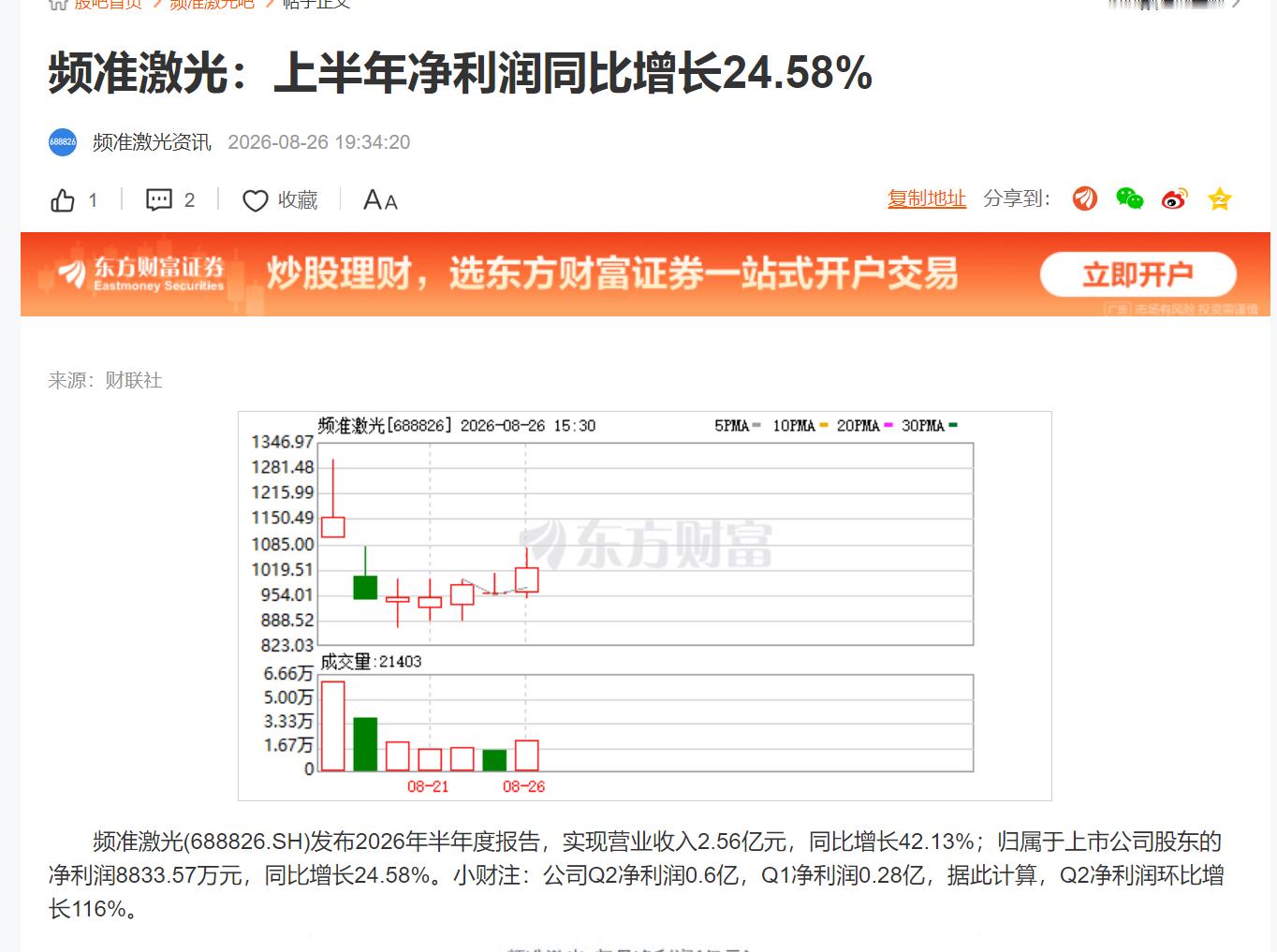Click the 复制地址 copy link
Viewport: 1277px width, 952px height.
927,198
